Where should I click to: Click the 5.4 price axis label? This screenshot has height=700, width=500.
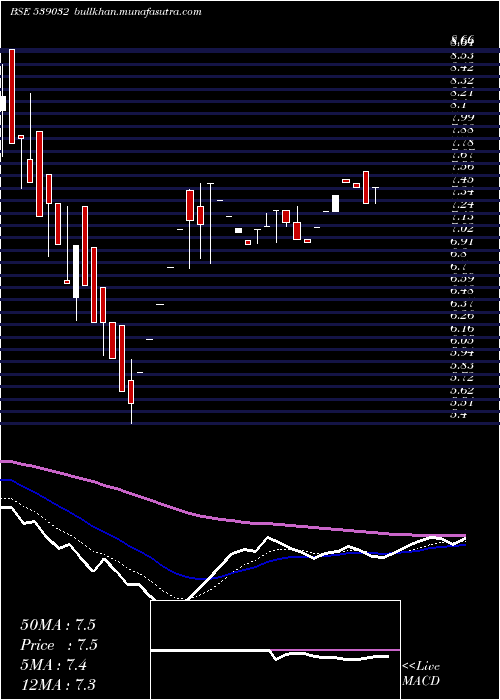tap(459, 415)
